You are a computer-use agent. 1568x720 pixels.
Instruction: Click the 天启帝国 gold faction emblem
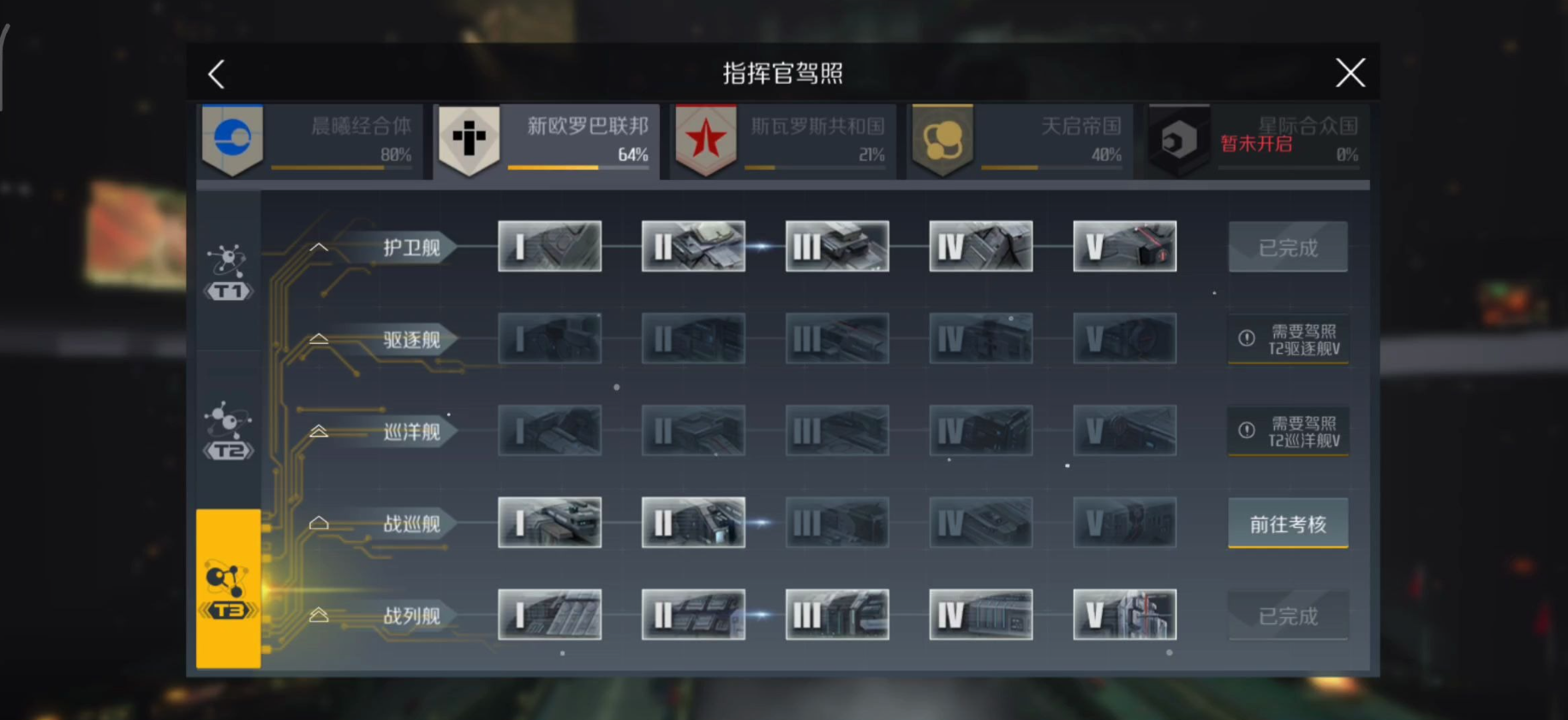tap(943, 139)
